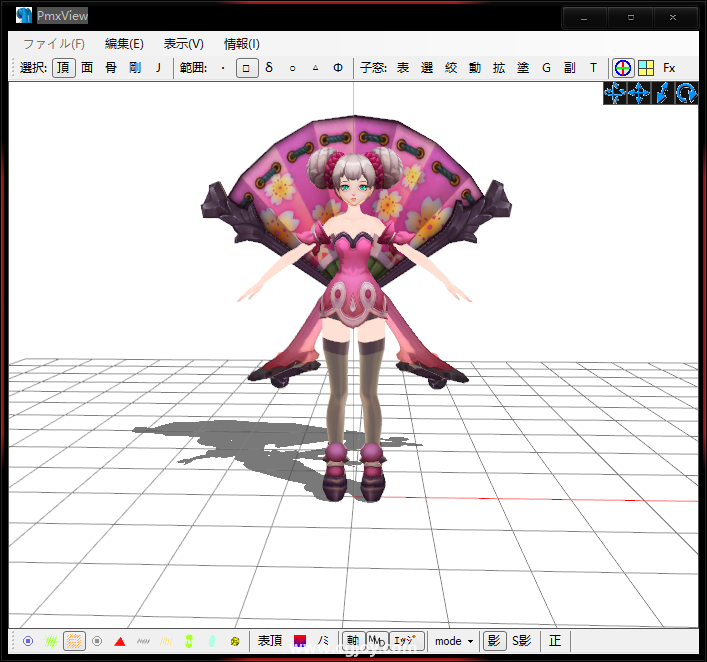Screen dimensions: 707x662
Task: Toggle the 頂 vertex selection mode
Action: click(63, 68)
